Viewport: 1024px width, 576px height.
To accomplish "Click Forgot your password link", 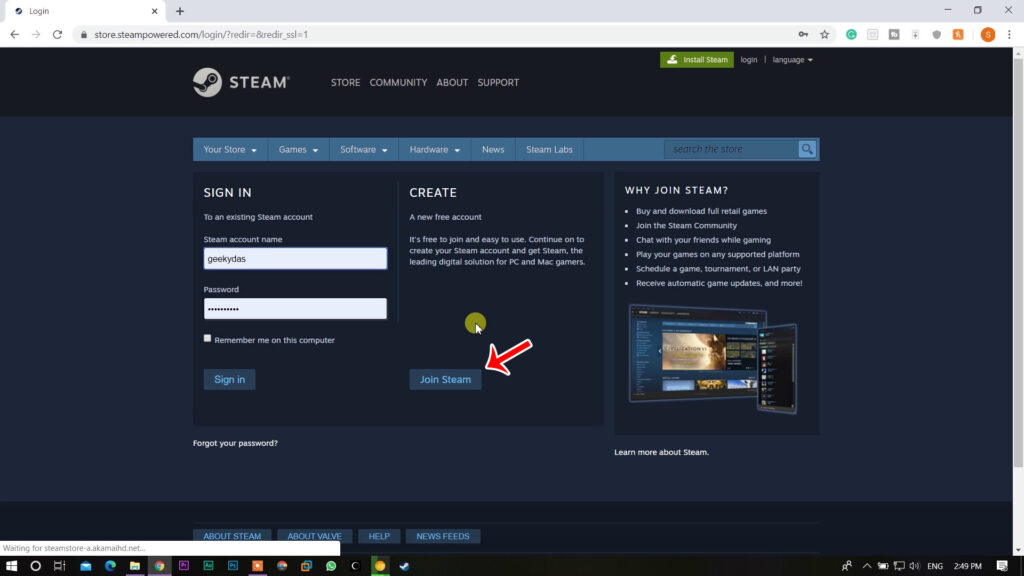I will (235, 443).
